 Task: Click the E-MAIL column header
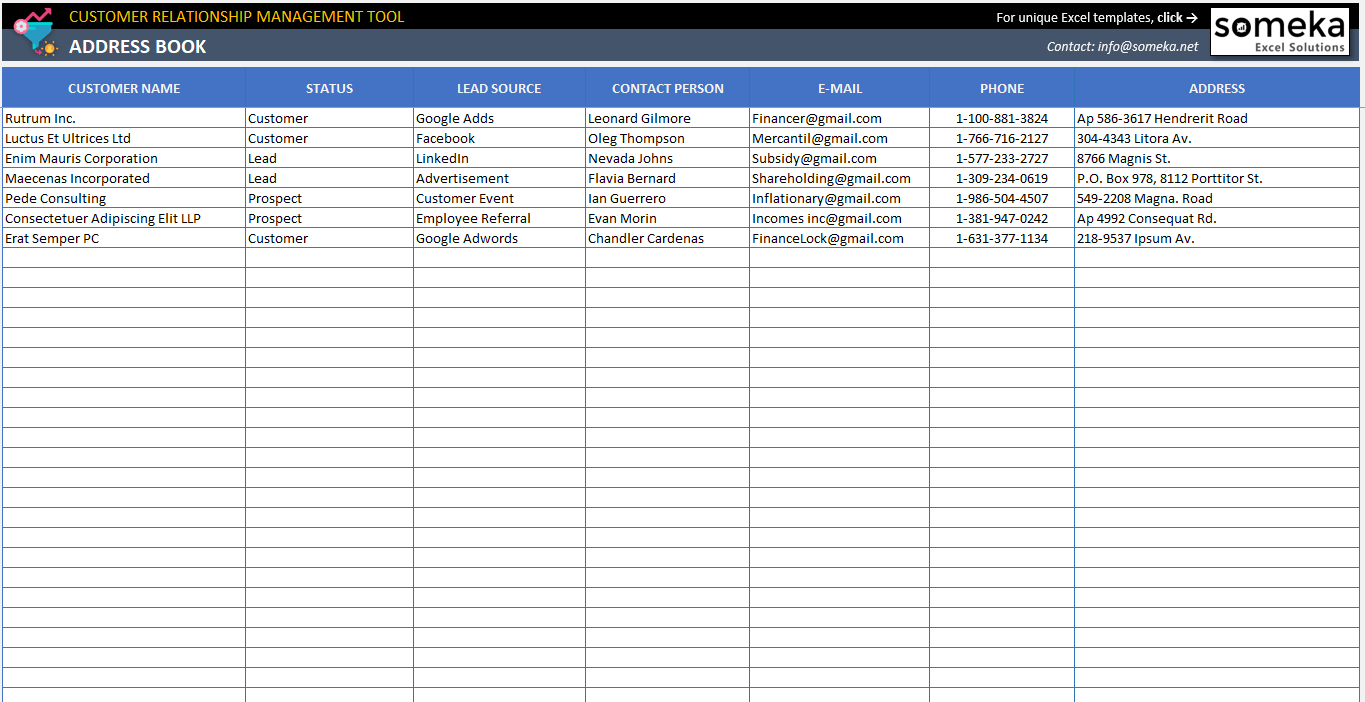[x=839, y=88]
